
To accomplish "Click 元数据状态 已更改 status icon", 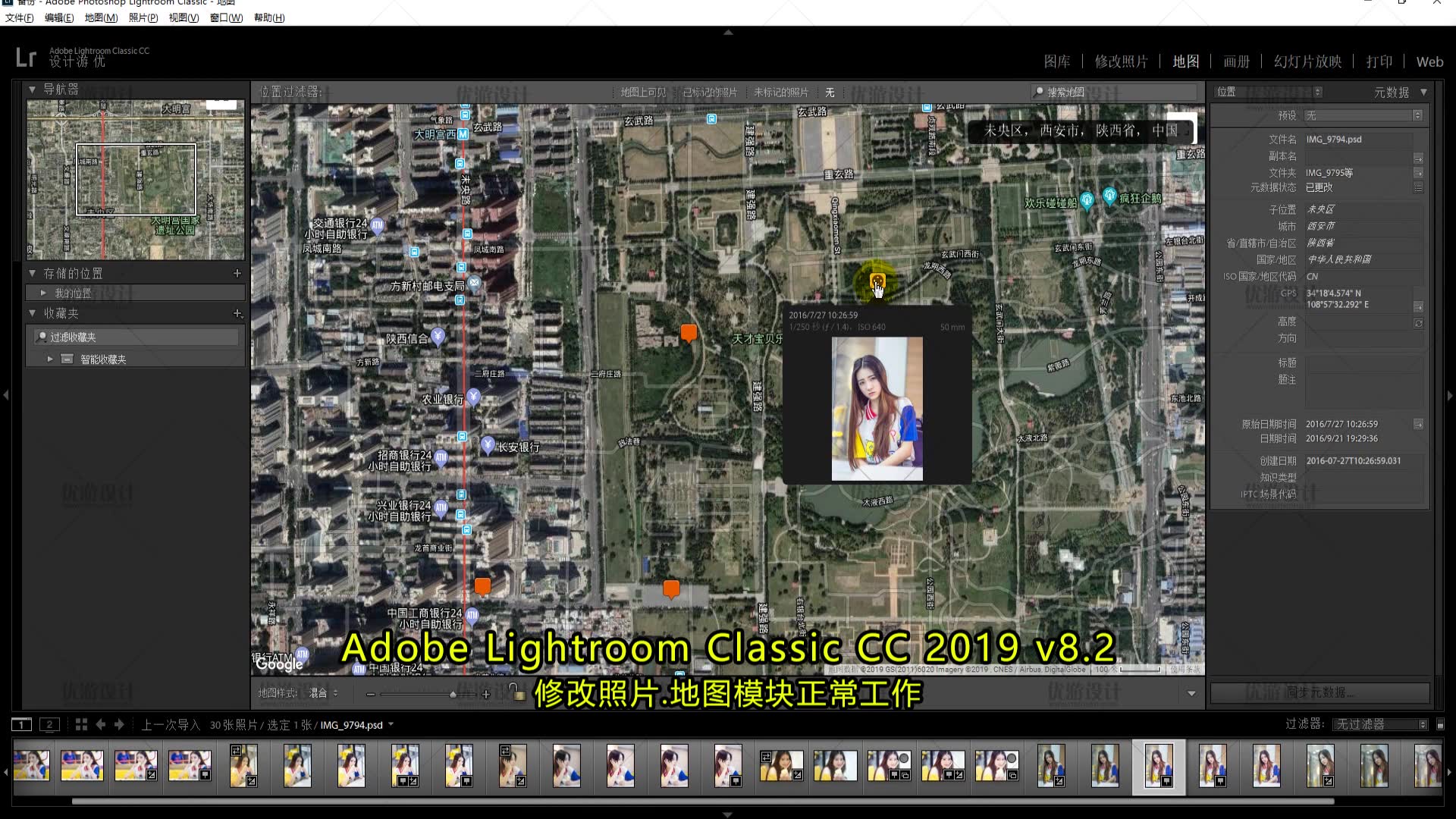I will [x=1418, y=187].
